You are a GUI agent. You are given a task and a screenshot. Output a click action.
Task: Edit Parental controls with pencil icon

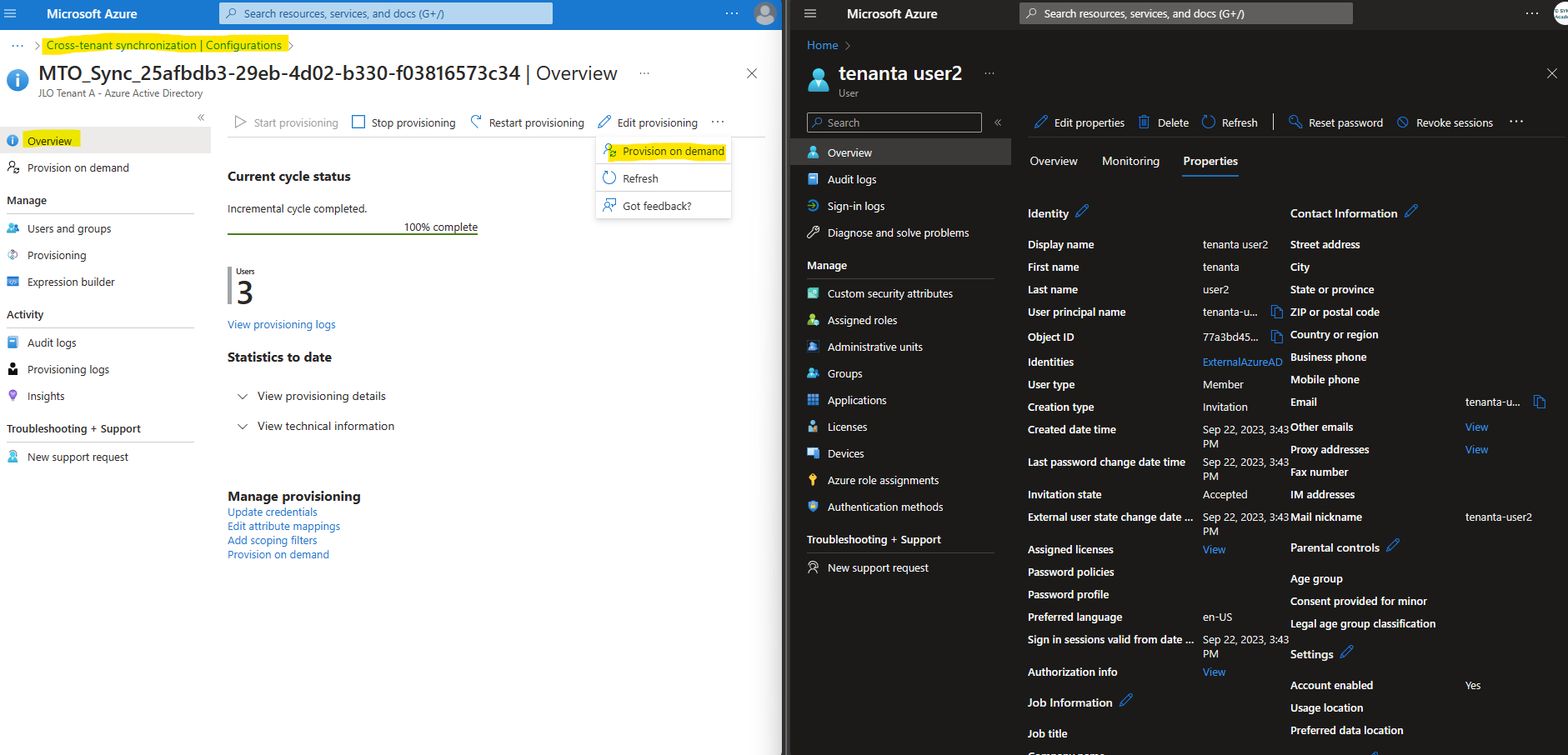[x=1393, y=546]
